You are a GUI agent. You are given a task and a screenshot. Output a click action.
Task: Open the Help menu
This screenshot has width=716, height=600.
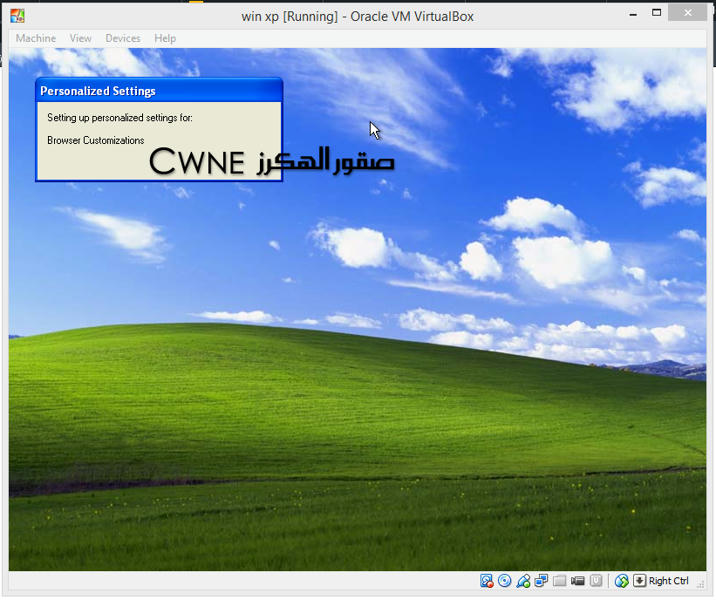tap(165, 38)
